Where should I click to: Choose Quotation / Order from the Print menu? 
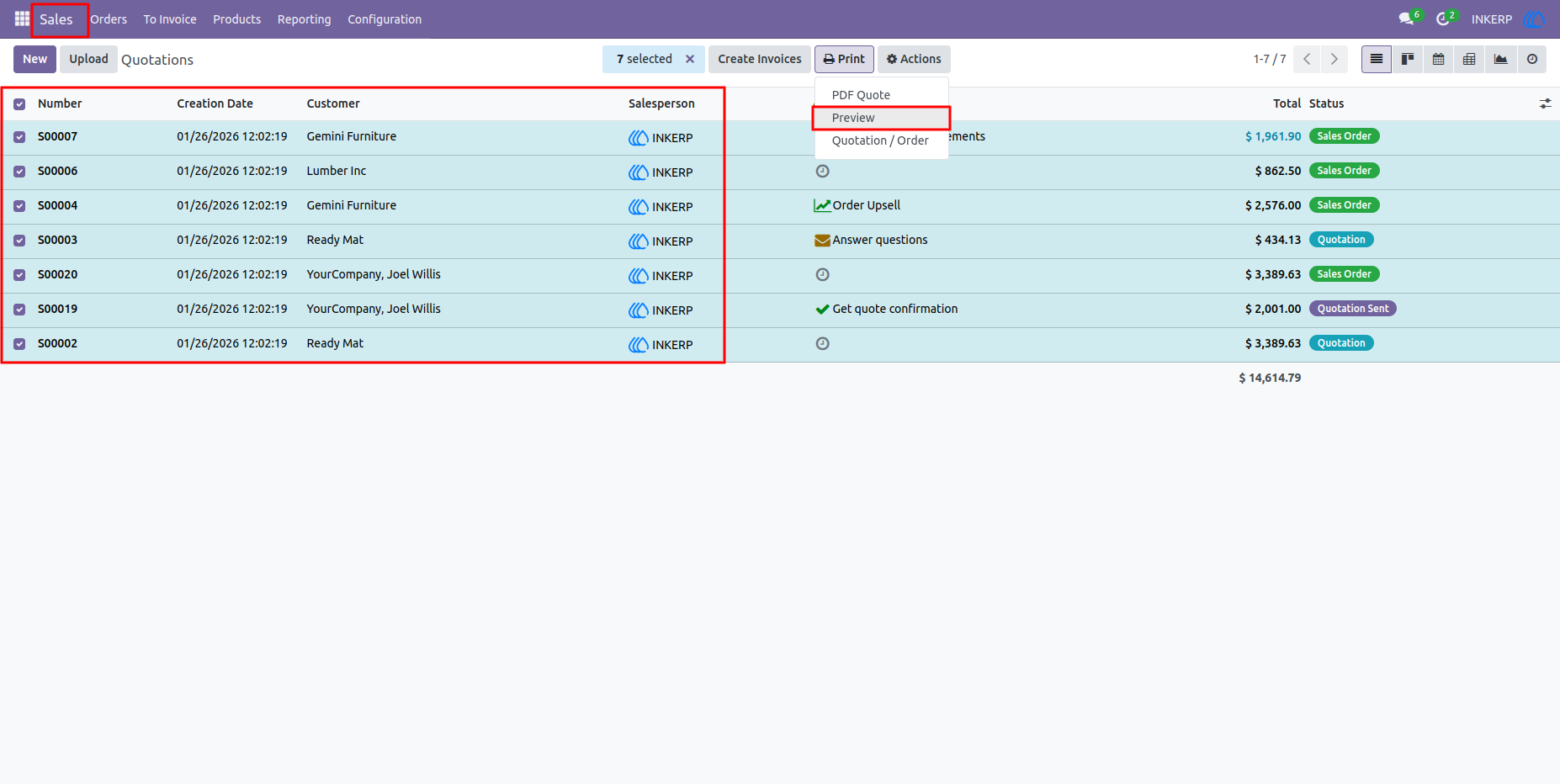click(x=880, y=140)
